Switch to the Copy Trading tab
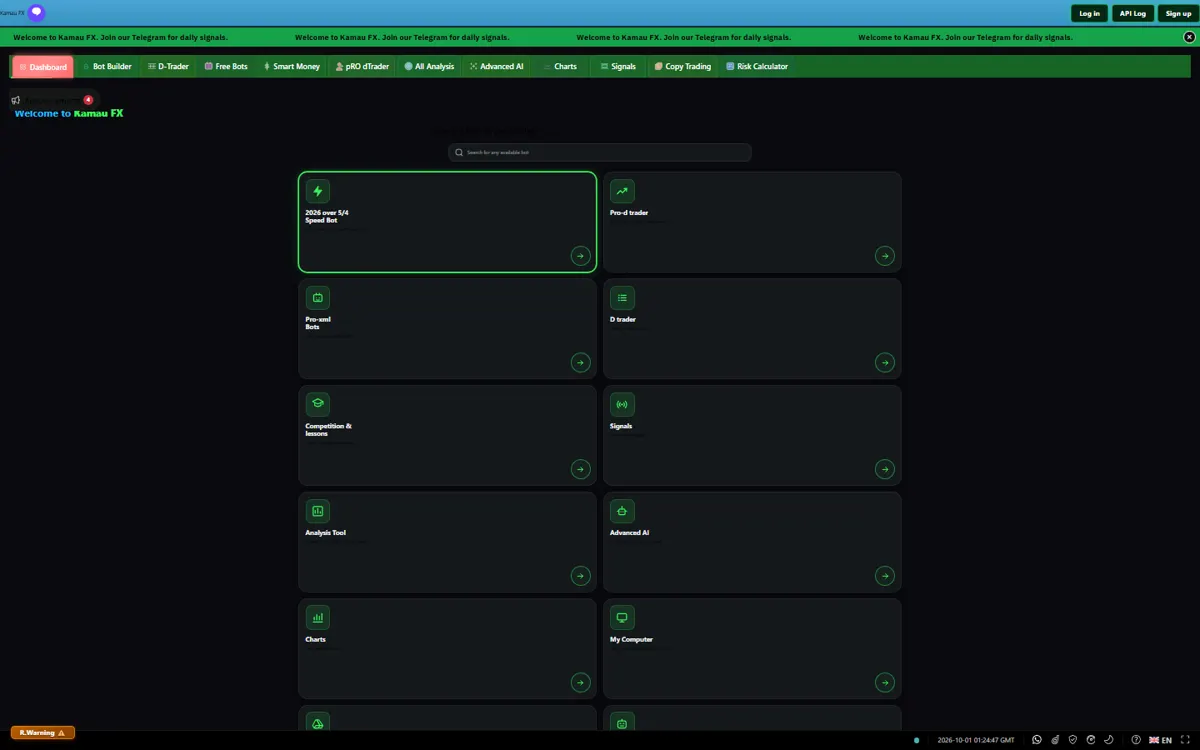This screenshot has height=750, width=1200. [x=683, y=67]
